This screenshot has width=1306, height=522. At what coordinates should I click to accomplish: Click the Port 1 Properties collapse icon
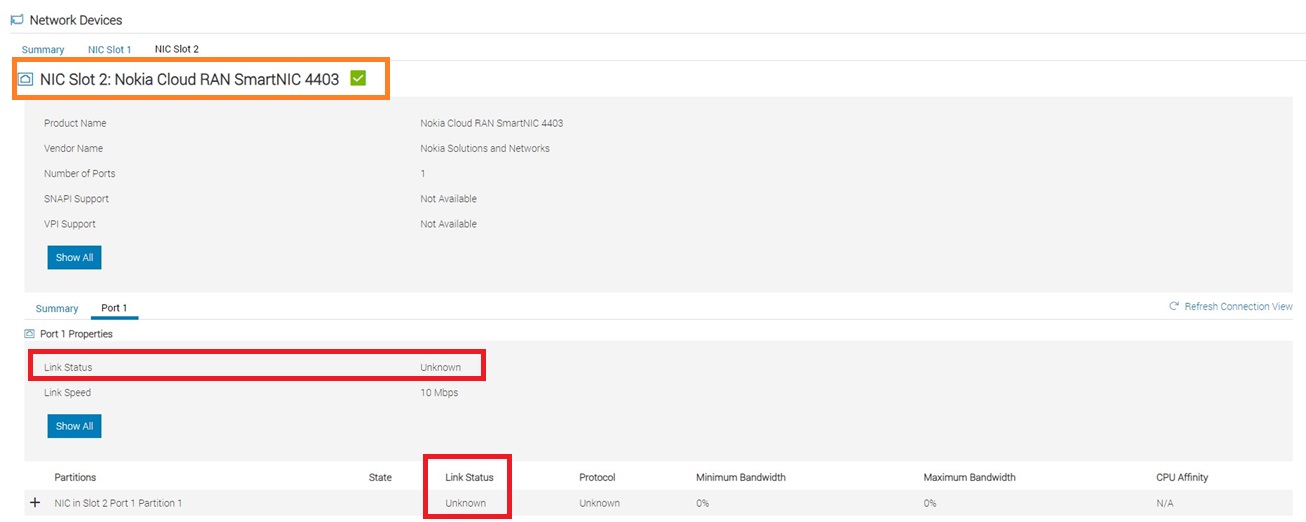click(x=29, y=334)
